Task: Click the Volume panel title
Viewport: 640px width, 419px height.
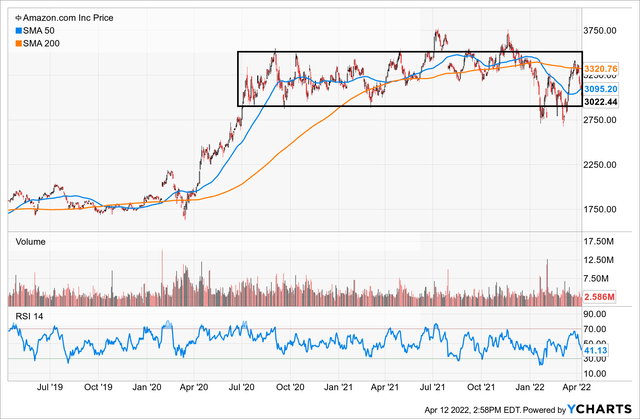Action: tap(31, 242)
